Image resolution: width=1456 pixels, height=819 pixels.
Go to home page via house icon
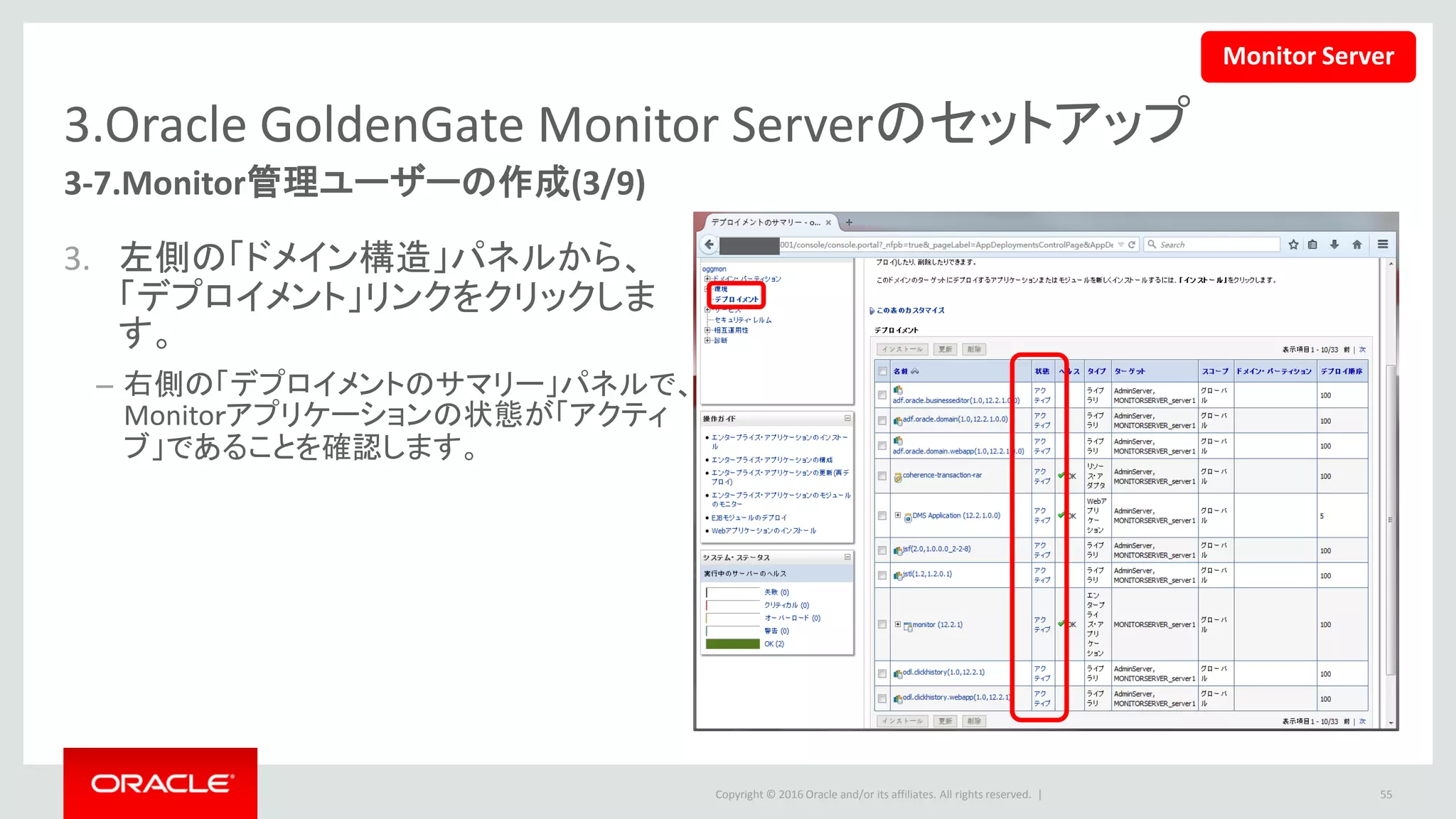point(1357,245)
